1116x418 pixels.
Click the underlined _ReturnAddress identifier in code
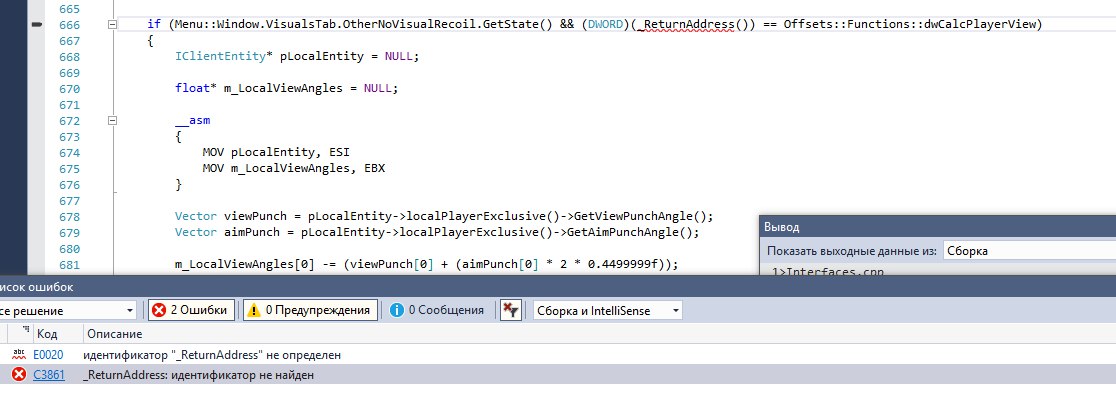(684, 24)
